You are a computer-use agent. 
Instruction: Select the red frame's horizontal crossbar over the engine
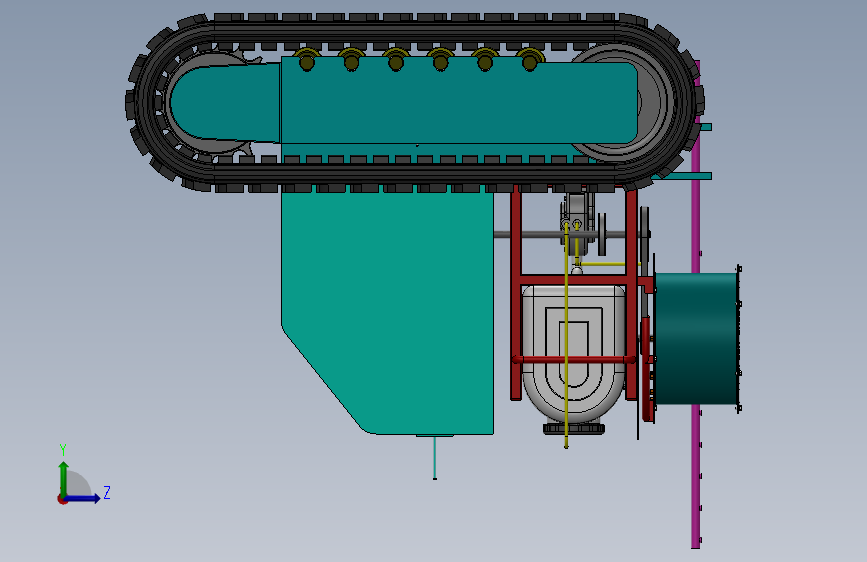coord(574,360)
